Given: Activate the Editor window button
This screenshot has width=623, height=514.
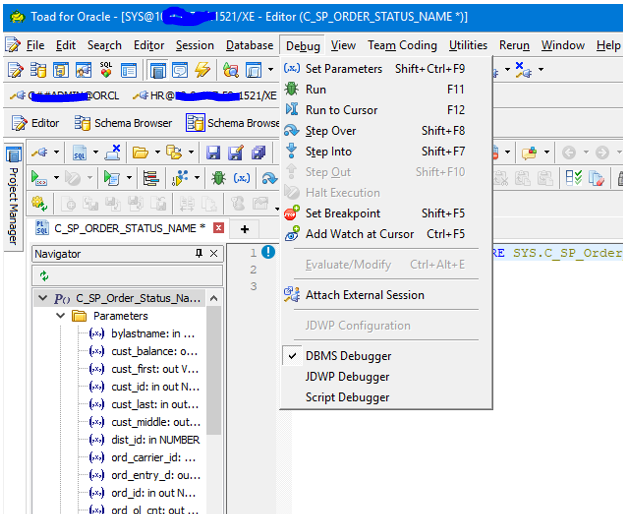Looking at the screenshot, I should coord(35,123).
